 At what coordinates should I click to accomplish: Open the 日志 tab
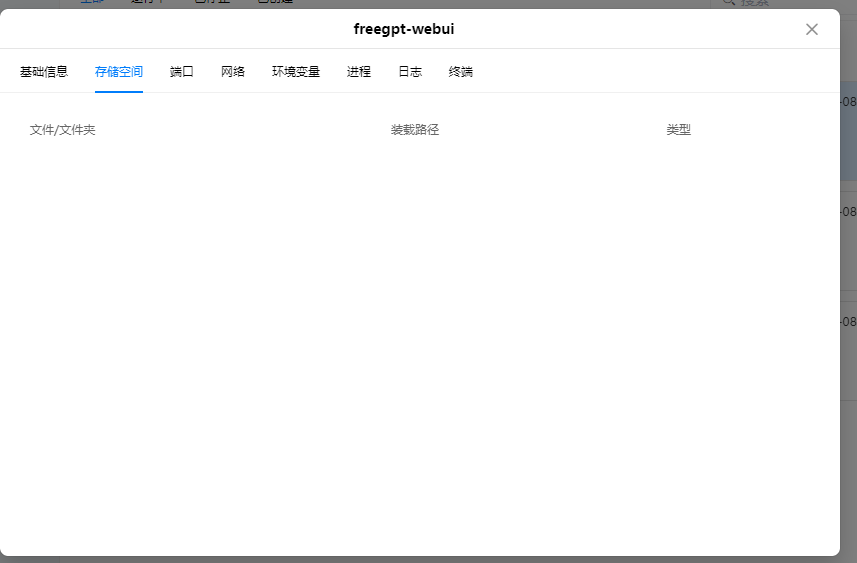410,72
